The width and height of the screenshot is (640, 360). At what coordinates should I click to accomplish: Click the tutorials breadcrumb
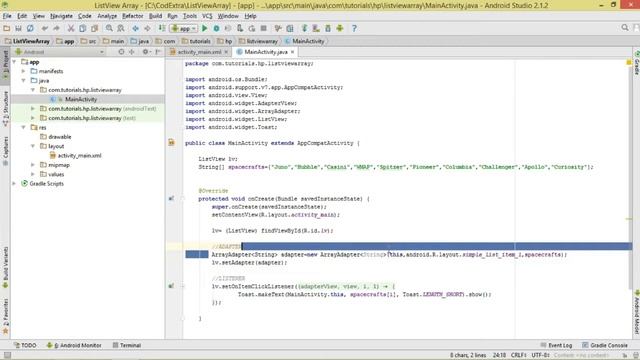coord(196,41)
